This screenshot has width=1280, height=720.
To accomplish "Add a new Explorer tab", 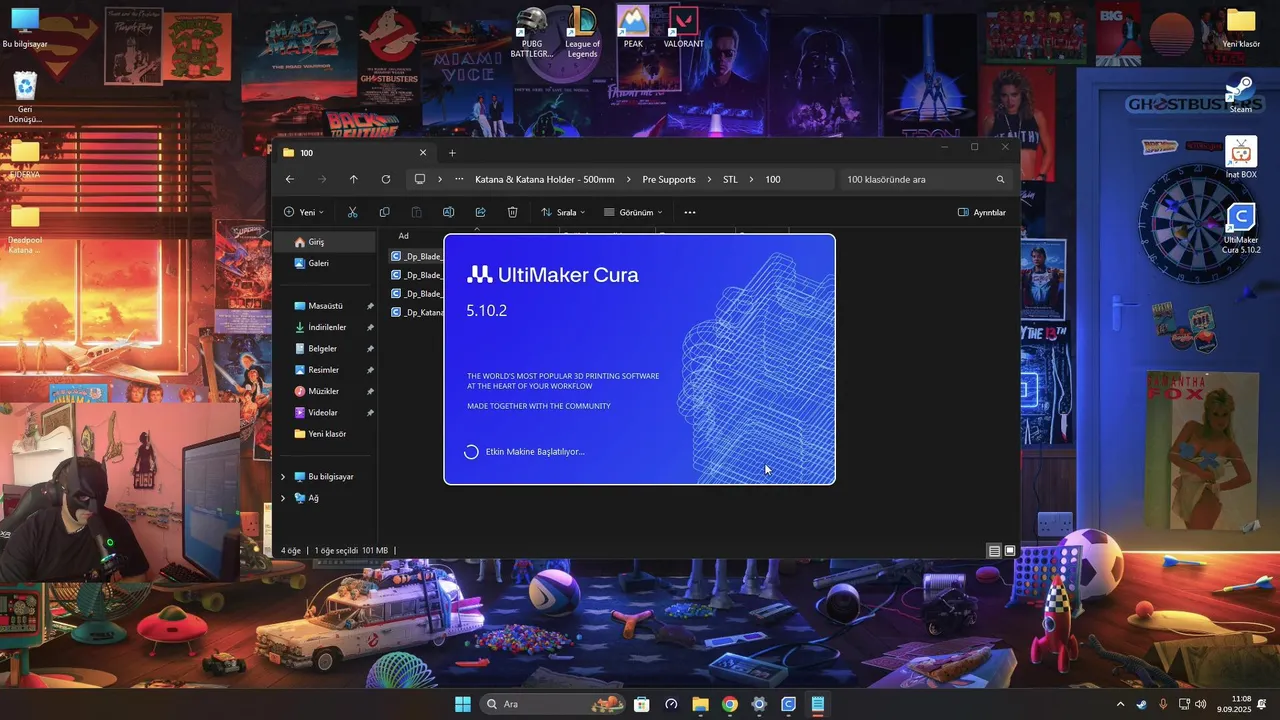I will (452, 153).
